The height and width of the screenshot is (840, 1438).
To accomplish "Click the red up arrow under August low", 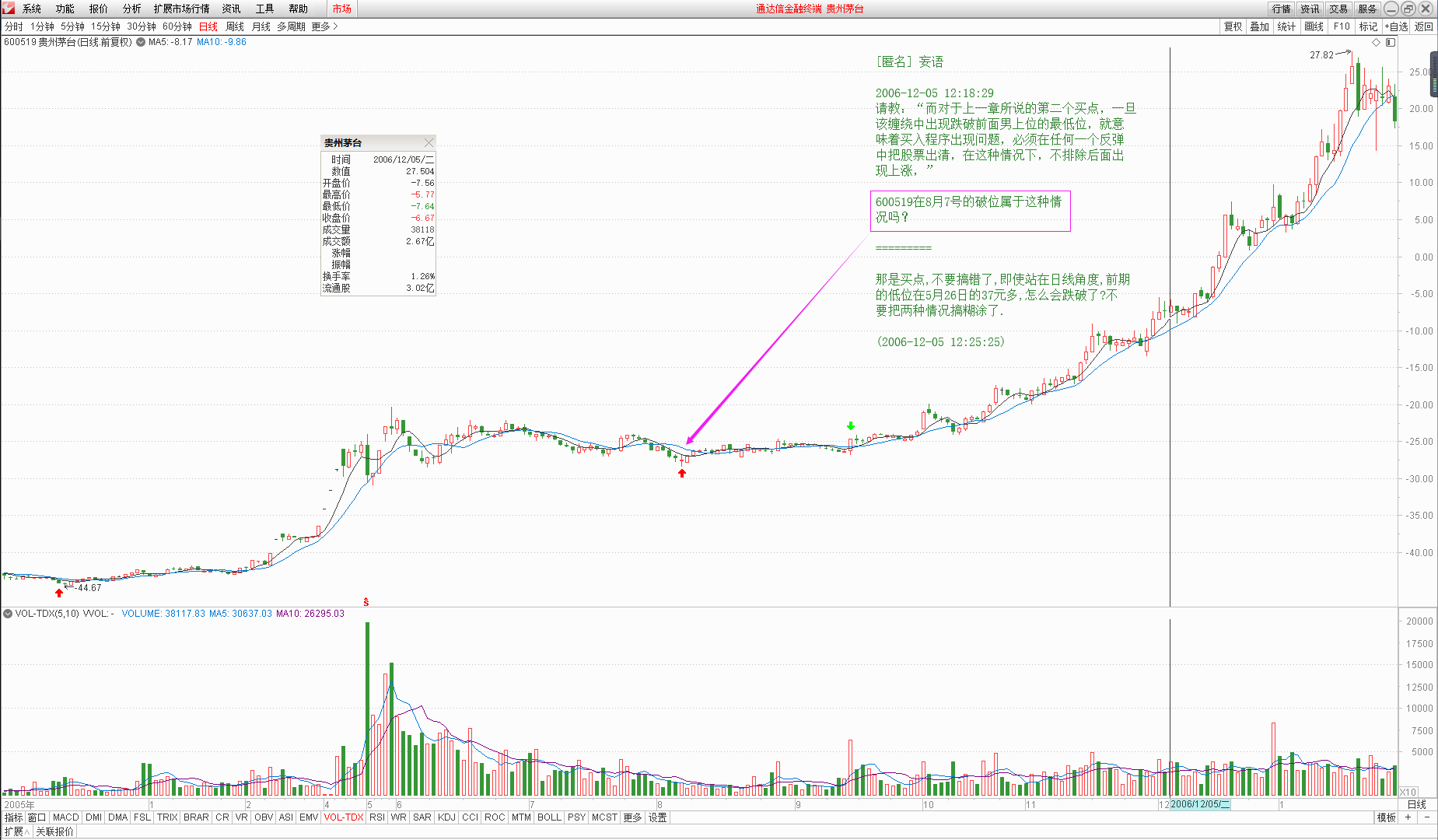I will click(x=682, y=473).
